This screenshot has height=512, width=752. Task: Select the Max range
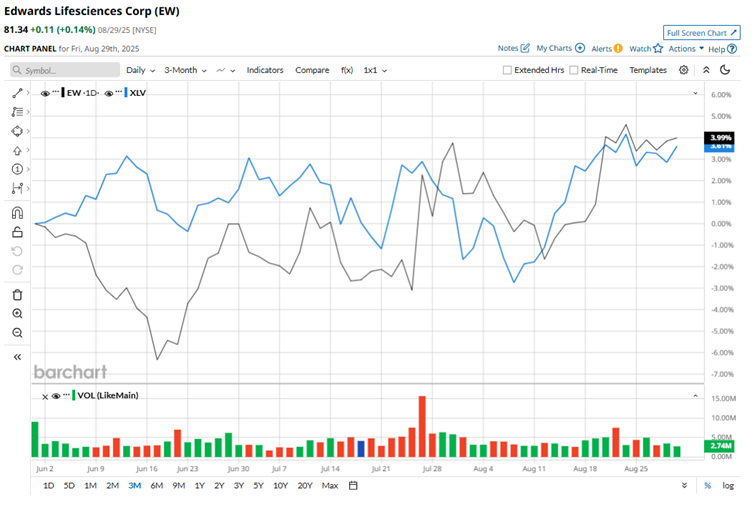point(330,486)
